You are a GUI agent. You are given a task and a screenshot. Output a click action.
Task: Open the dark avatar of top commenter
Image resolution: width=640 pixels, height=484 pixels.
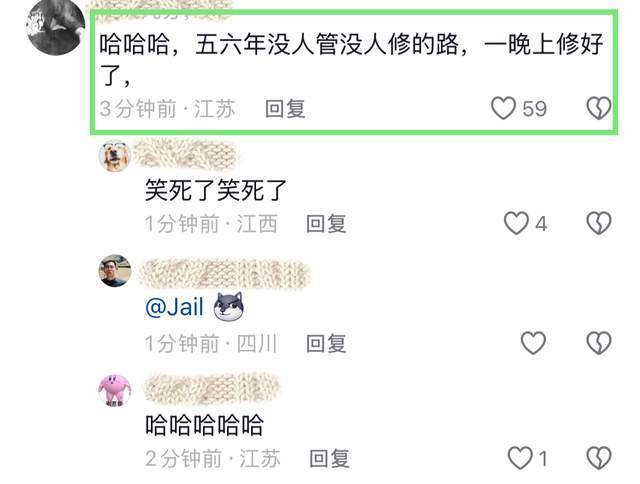(56, 27)
